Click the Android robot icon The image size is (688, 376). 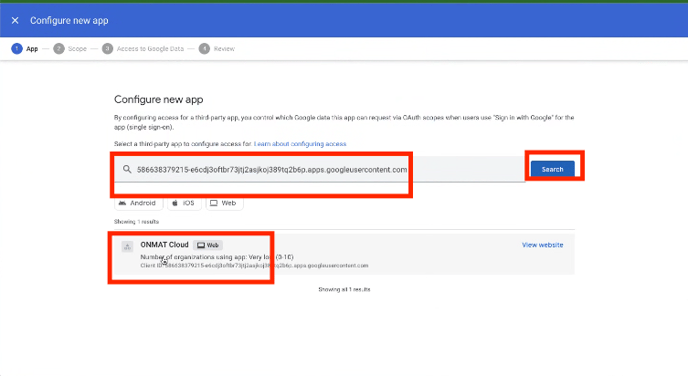click(x=122, y=203)
